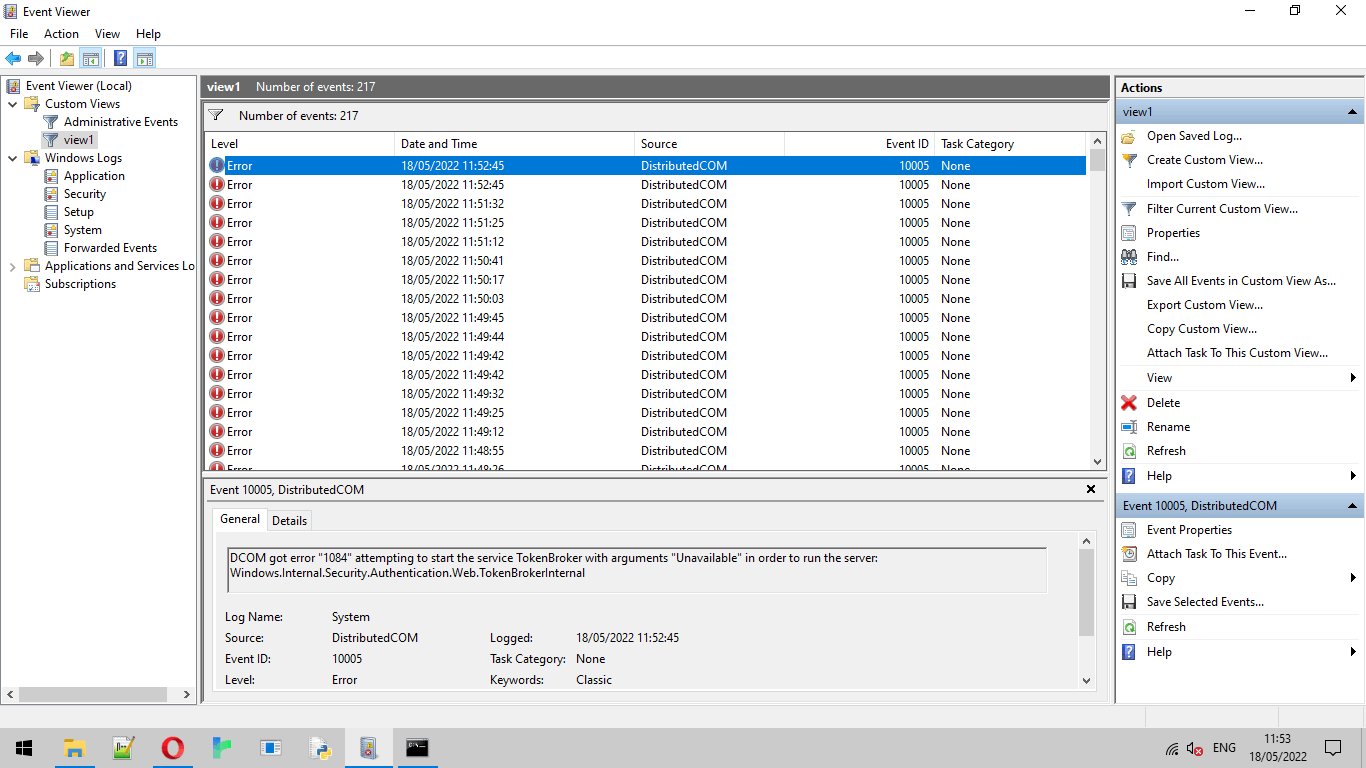Screen dimensions: 1366x768
Task: Click the red Delete icon in Actions
Action: point(1129,403)
